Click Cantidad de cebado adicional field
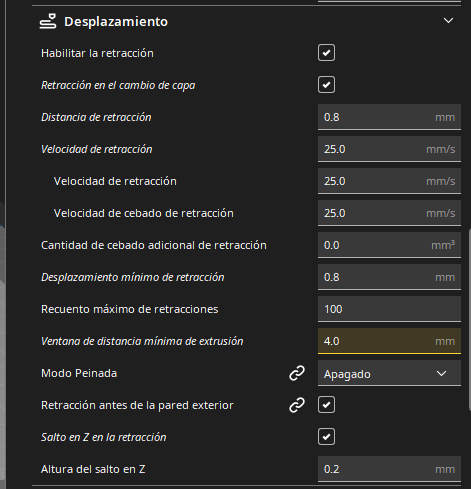 point(389,245)
